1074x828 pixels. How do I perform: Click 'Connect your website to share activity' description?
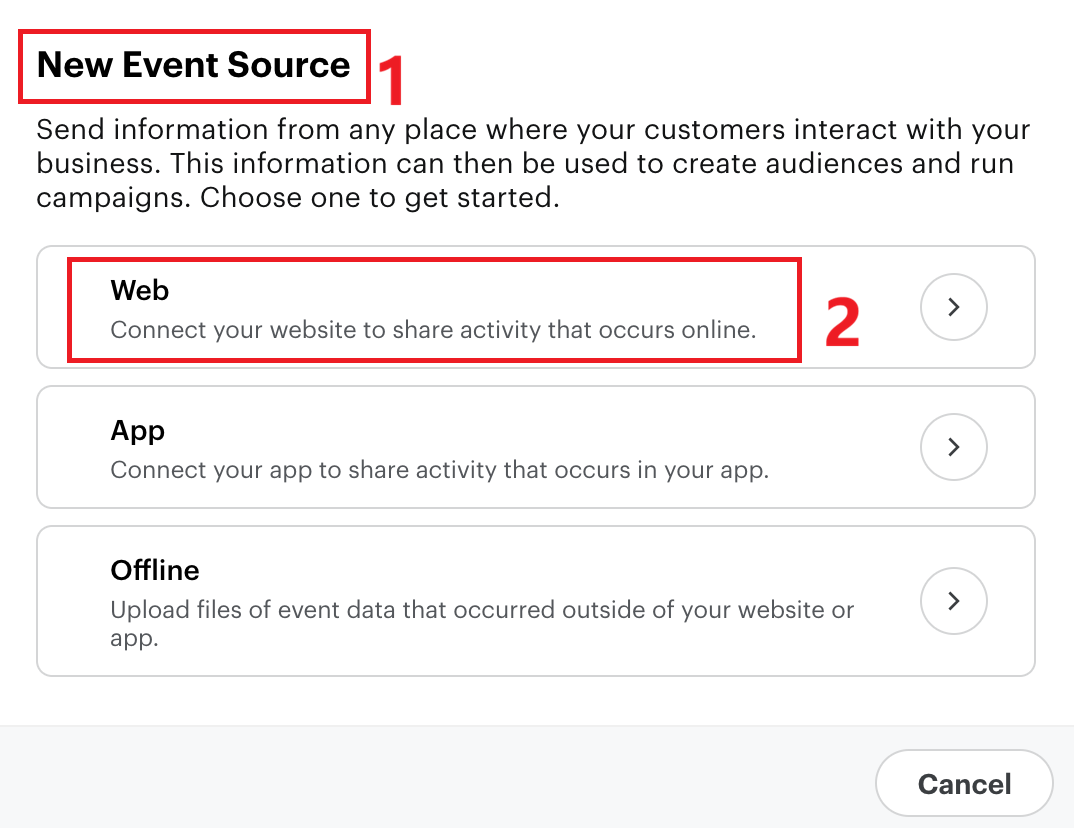(x=433, y=330)
